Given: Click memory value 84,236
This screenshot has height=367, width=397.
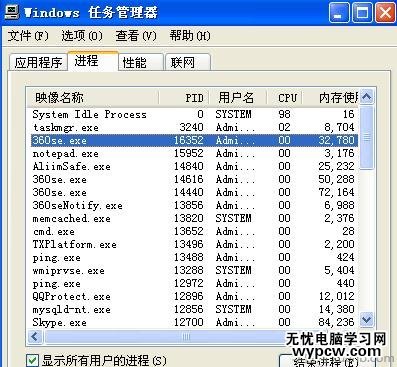Looking at the screenshot, I should [x=336, y=322].
